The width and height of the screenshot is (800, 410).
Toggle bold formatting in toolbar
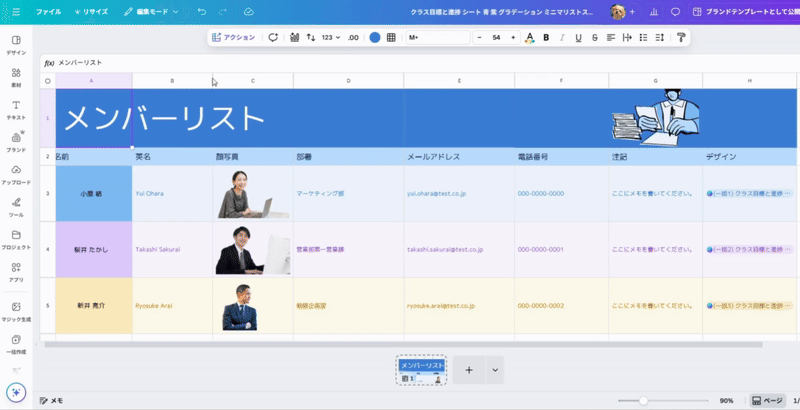(545, 37)
